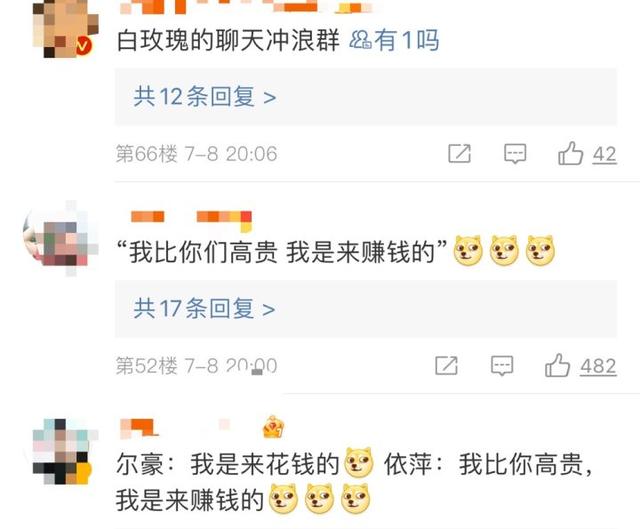Tap the second commenter's username

191,219
